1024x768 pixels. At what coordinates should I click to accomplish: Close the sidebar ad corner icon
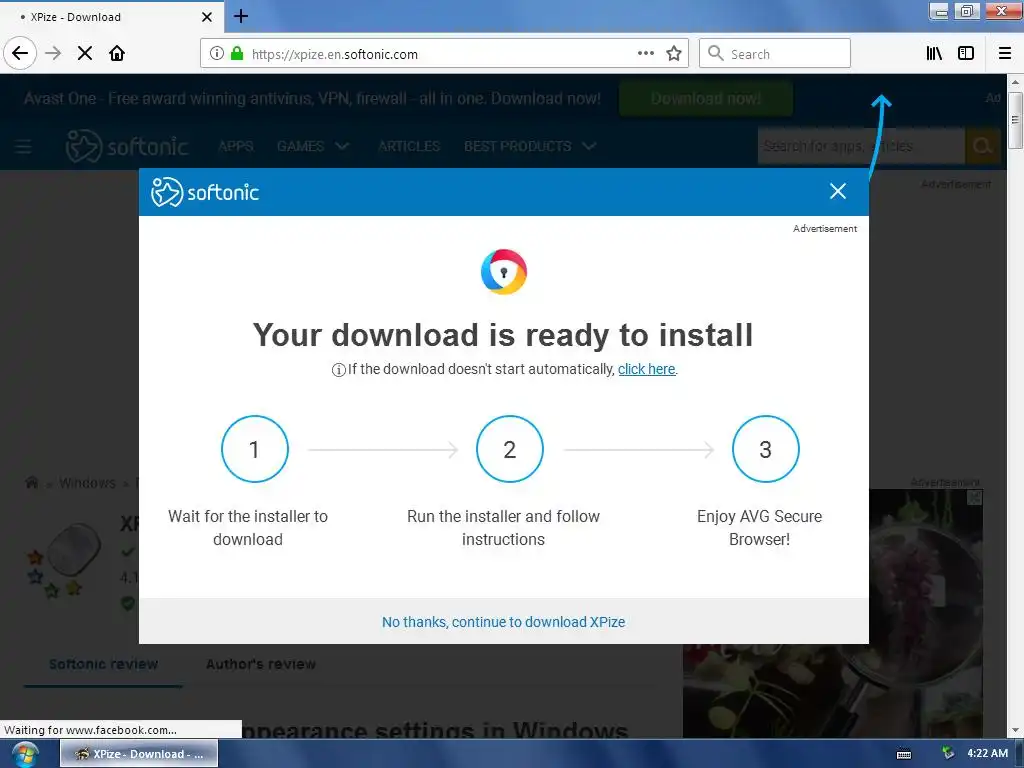pyautogui.click(x=974, y=497)
